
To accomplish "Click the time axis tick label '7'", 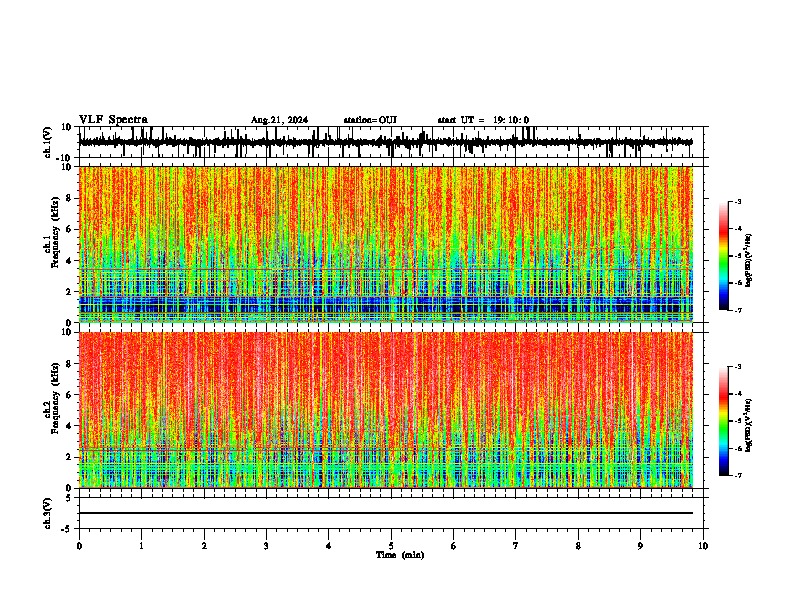I will click(x=516, y=546).
